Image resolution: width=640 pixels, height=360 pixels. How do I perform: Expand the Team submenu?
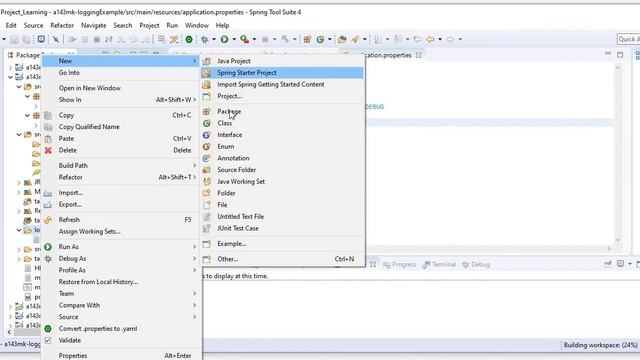[122, 293]
